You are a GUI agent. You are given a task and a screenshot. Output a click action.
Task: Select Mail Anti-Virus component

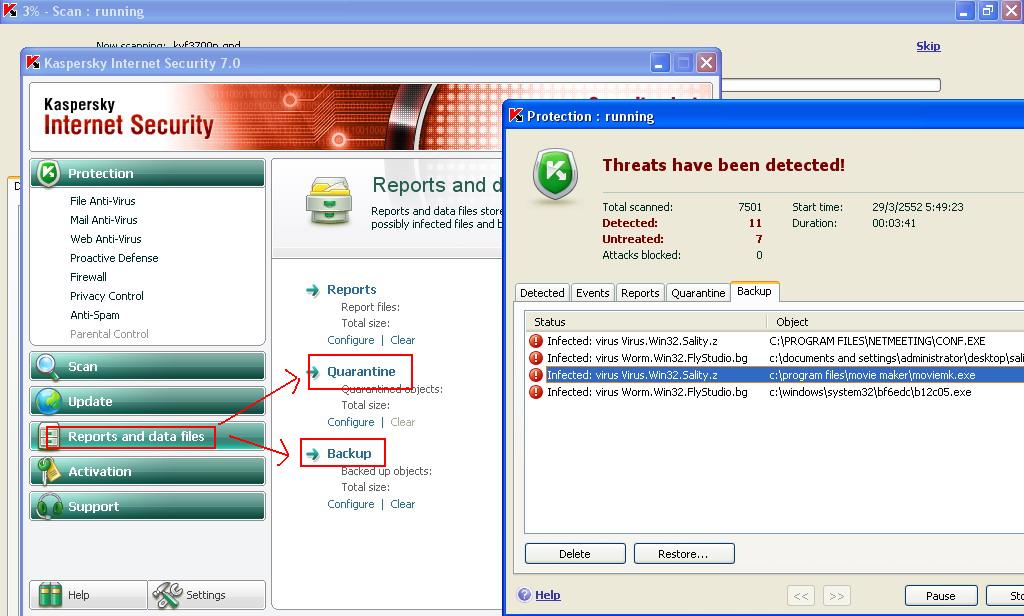click(104, 220)
